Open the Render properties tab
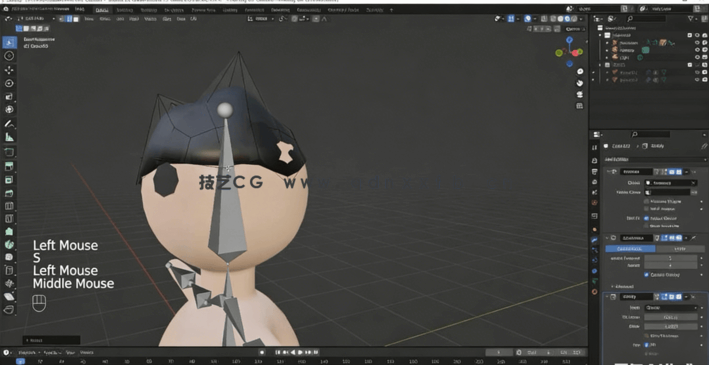This screenshot has width=709, height=365. coord(595,161)
